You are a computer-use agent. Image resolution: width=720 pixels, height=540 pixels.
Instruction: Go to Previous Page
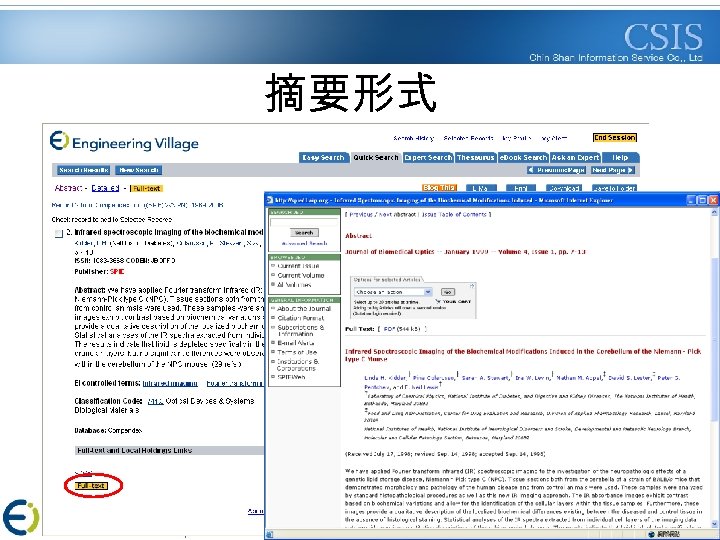click(x=557, y=170)
